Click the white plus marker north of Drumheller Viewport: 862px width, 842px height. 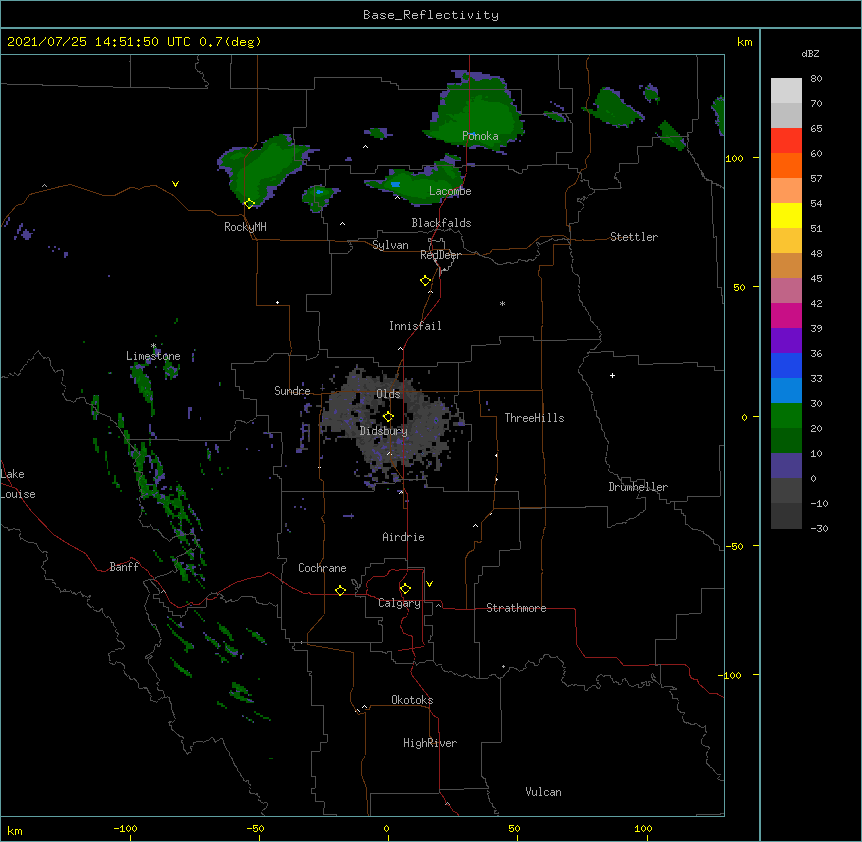tap(612, 375)
